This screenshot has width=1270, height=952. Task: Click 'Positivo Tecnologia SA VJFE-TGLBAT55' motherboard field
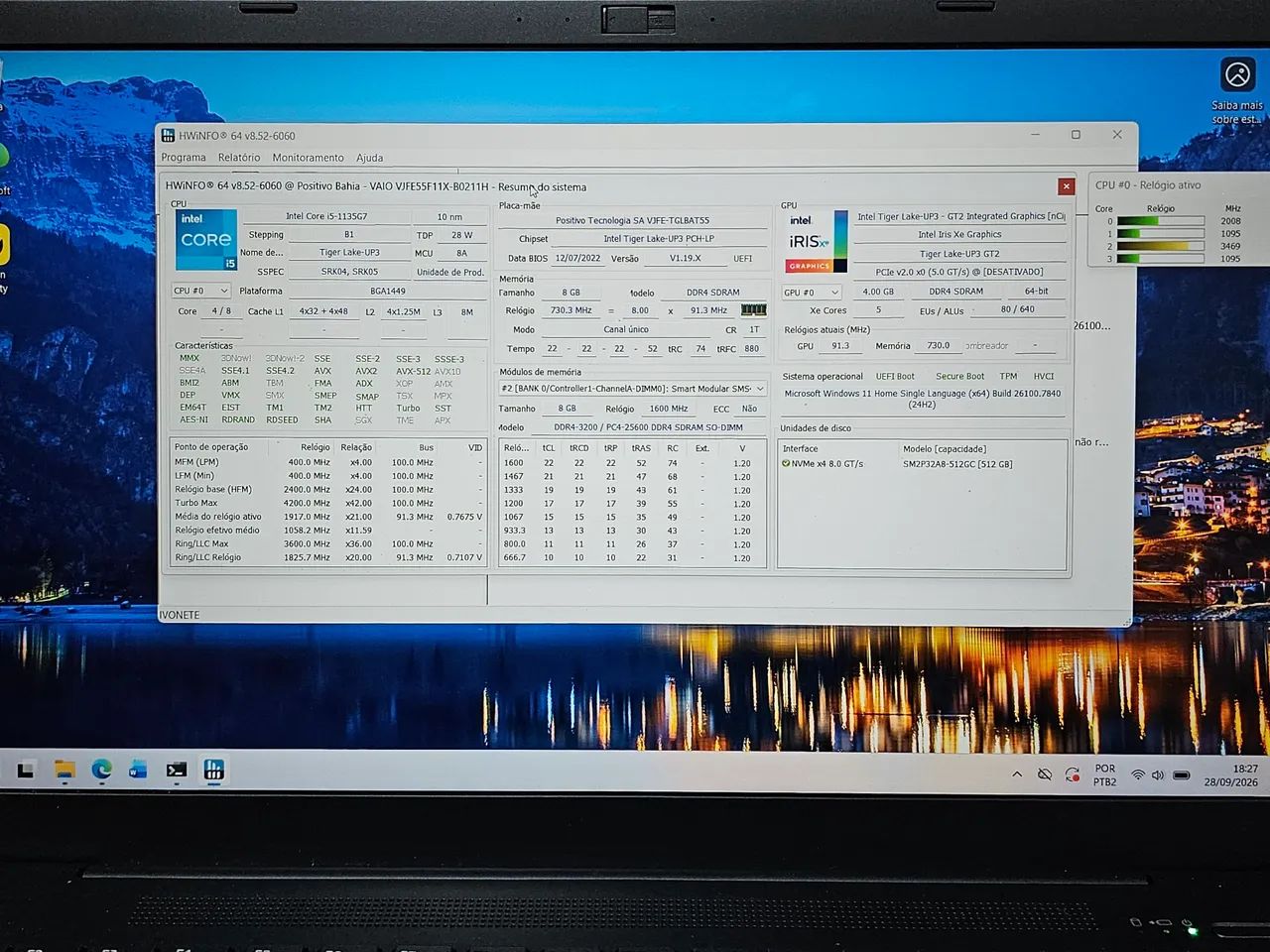(x=632, y=220)
